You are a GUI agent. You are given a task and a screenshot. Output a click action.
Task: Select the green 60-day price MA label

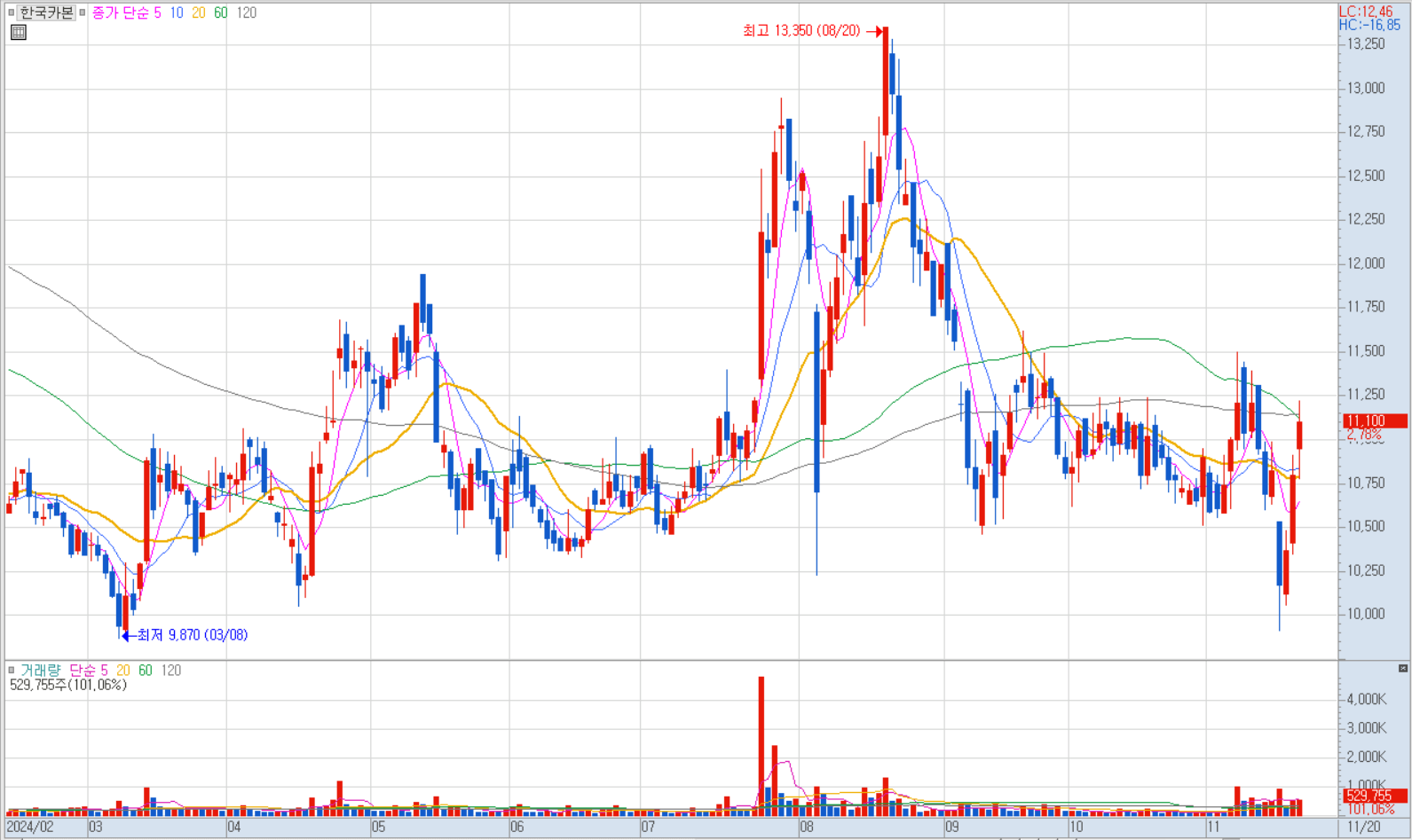(220, 12)
